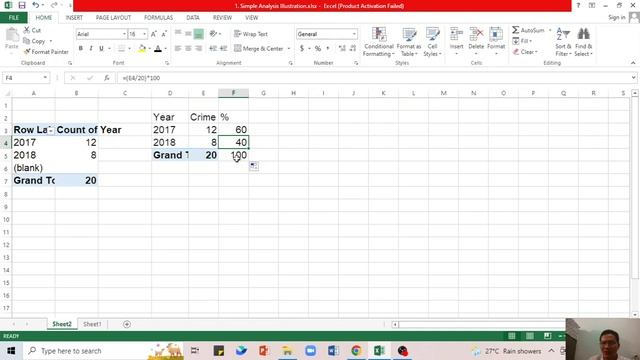
Task: Apply the red font color A
Action: (158, 49)
